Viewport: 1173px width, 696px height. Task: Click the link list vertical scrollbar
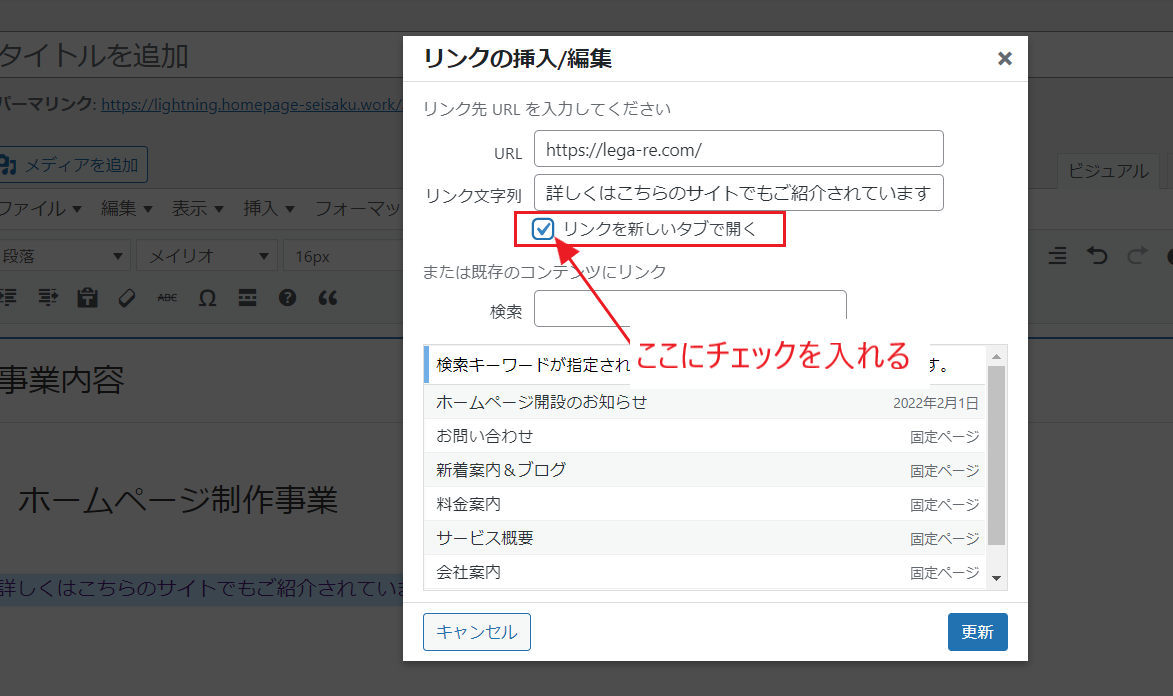(x=996, y=455)
